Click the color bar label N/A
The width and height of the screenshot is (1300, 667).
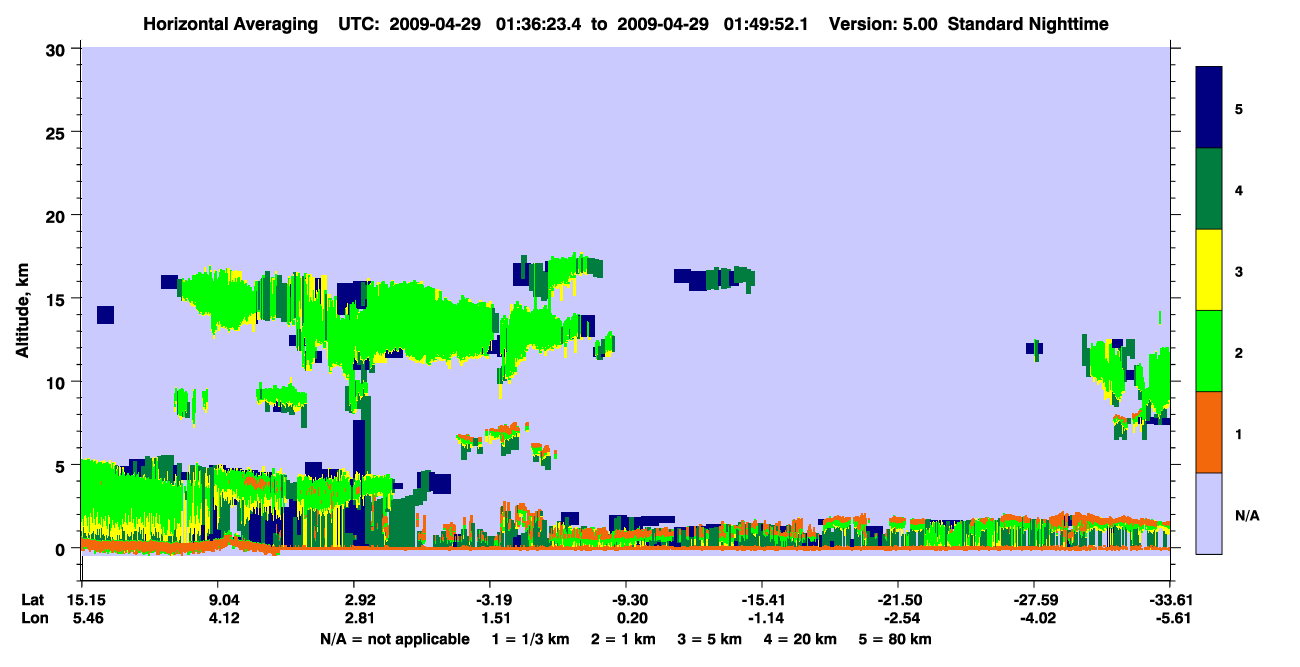coord(1247,516)
